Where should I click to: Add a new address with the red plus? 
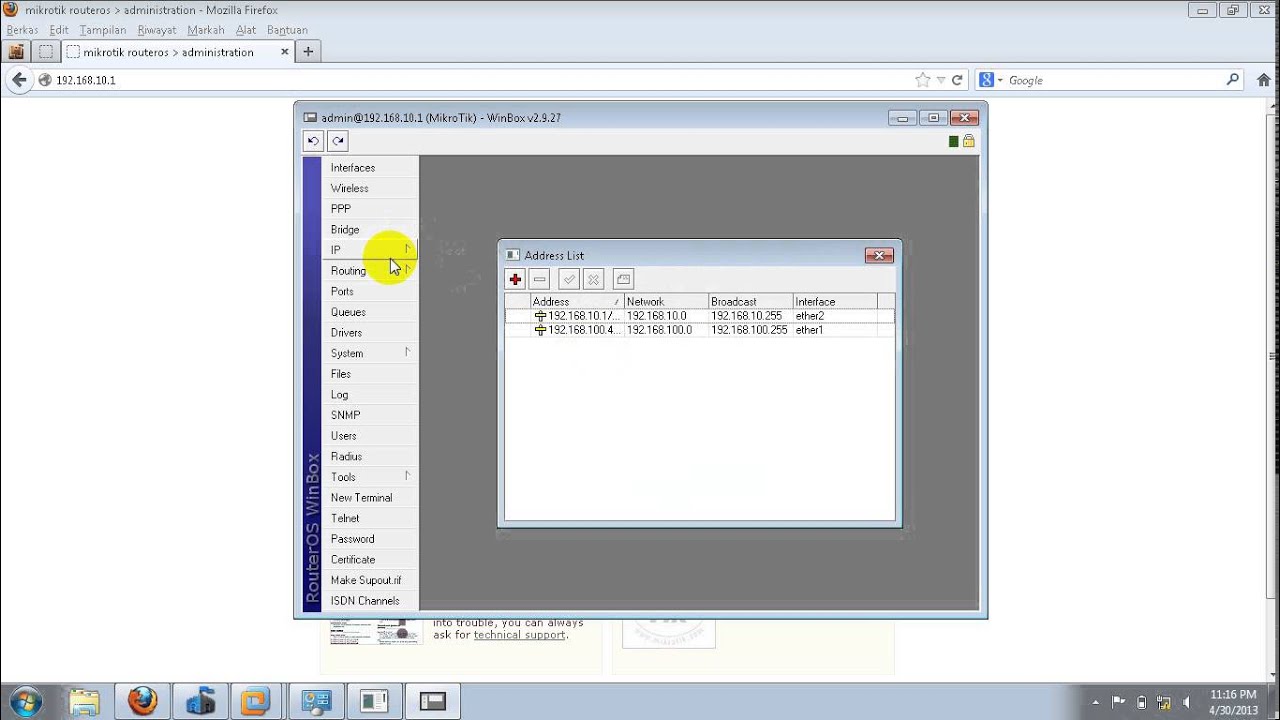(x=515, y=280)
